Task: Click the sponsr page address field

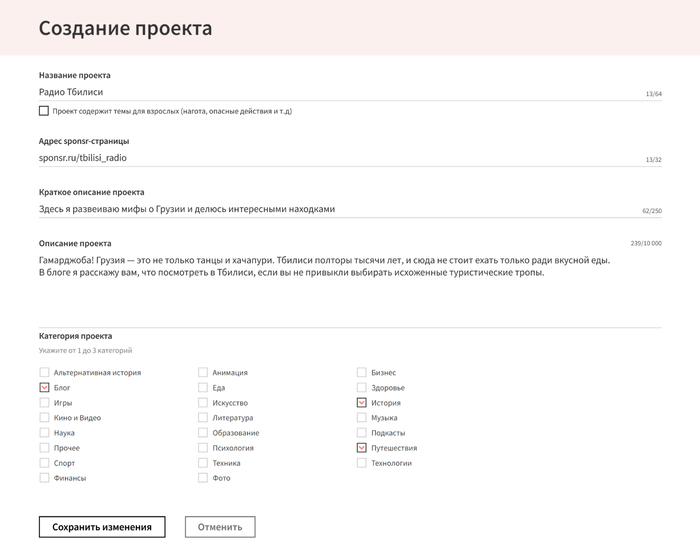Action: (x=330, y=158)
